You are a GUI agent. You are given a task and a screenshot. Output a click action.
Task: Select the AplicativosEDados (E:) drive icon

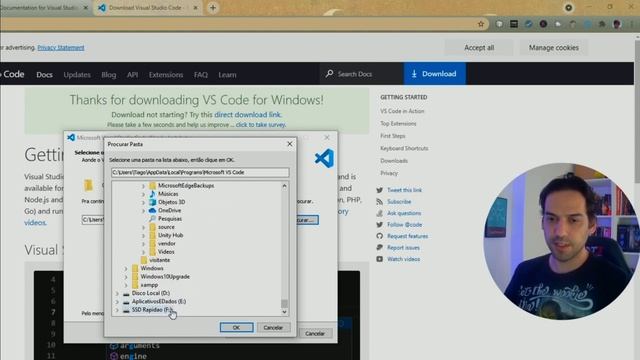point(126,302)
